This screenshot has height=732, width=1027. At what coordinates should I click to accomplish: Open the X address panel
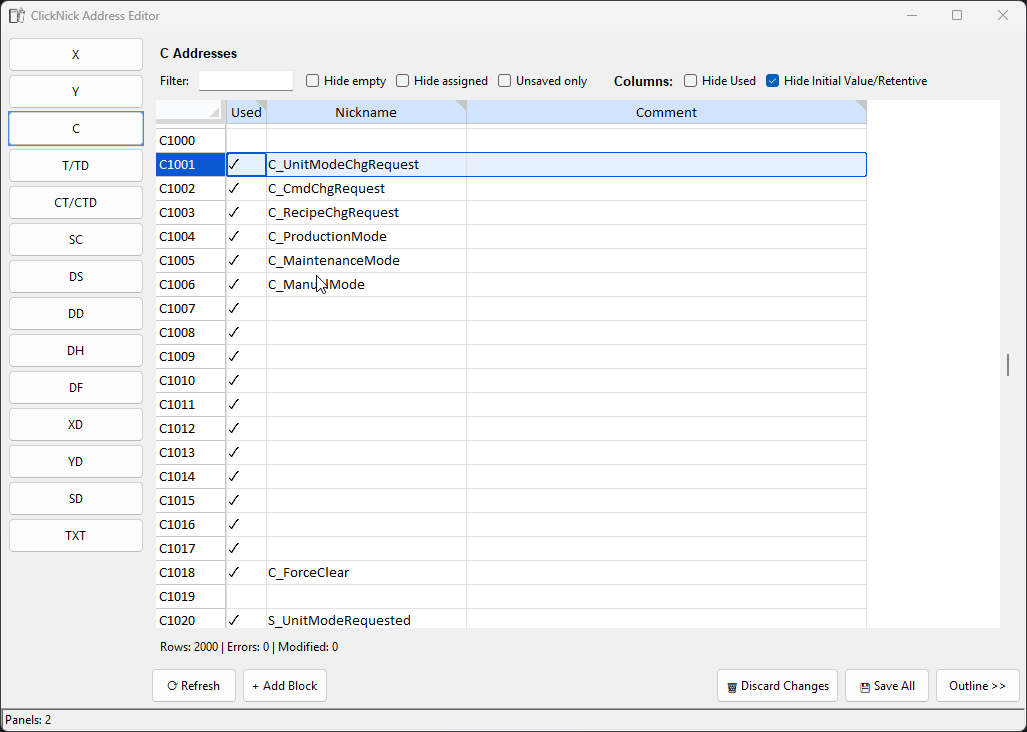pyautogui.click(x=76, y=54)
